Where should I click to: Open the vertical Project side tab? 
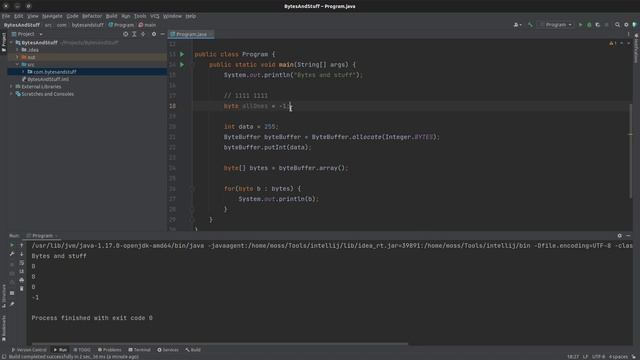pyautogui.click(x=4, y=42)
